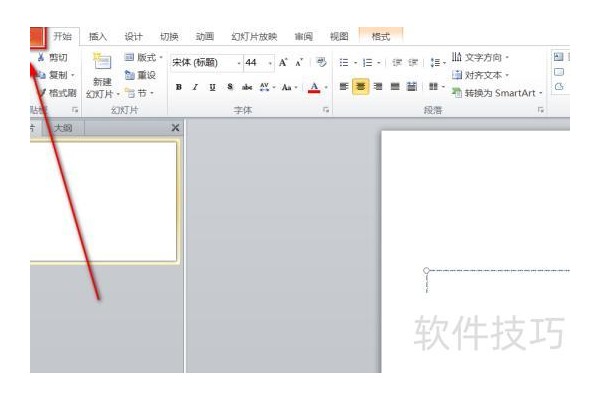
Task: Open the Section (节) dropdown
Action: coord(140,93)
